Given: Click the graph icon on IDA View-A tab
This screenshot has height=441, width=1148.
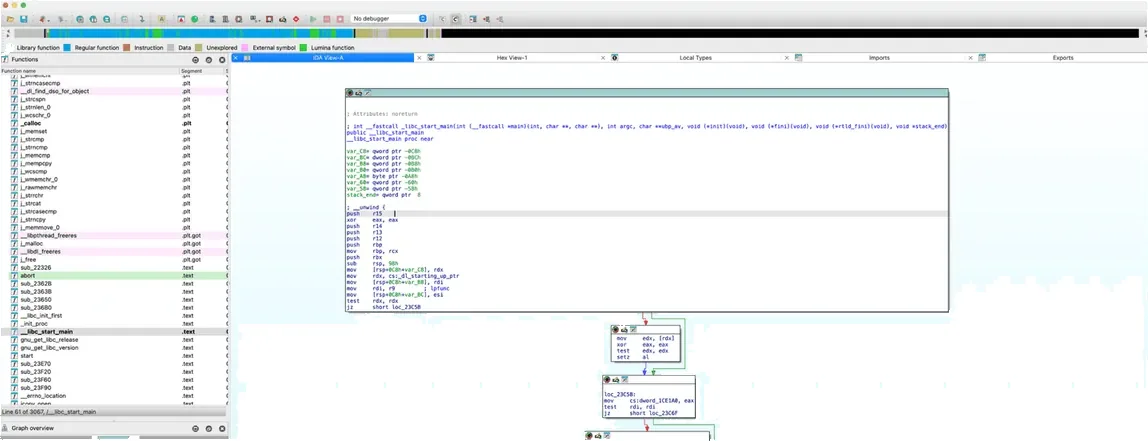Looking at the screenshot, I should click(247, 57).
